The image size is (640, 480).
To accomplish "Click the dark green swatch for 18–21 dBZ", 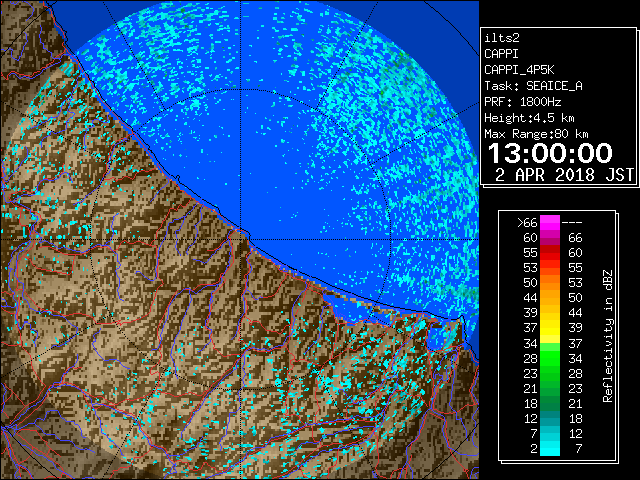I will pos(550,403).
